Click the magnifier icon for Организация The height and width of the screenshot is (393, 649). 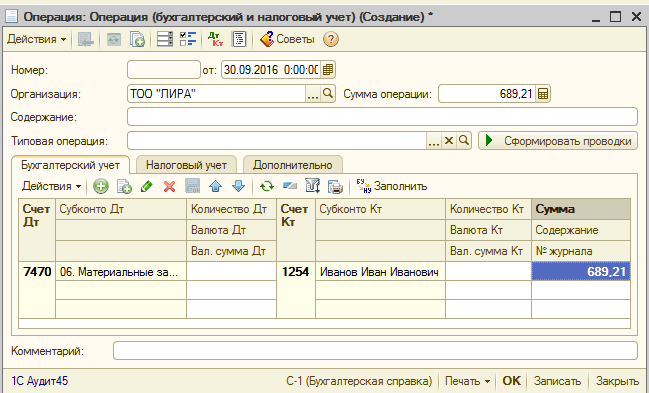point(327,94)
